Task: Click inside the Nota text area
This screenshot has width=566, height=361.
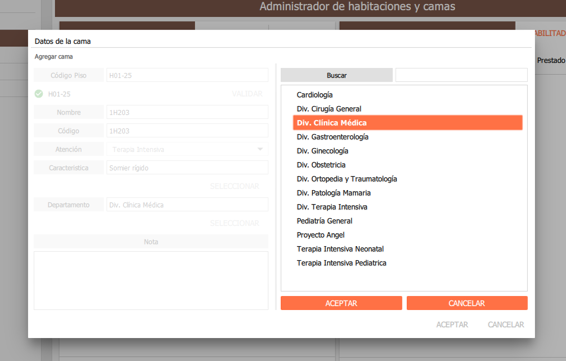Action: [x=151, y=280]
